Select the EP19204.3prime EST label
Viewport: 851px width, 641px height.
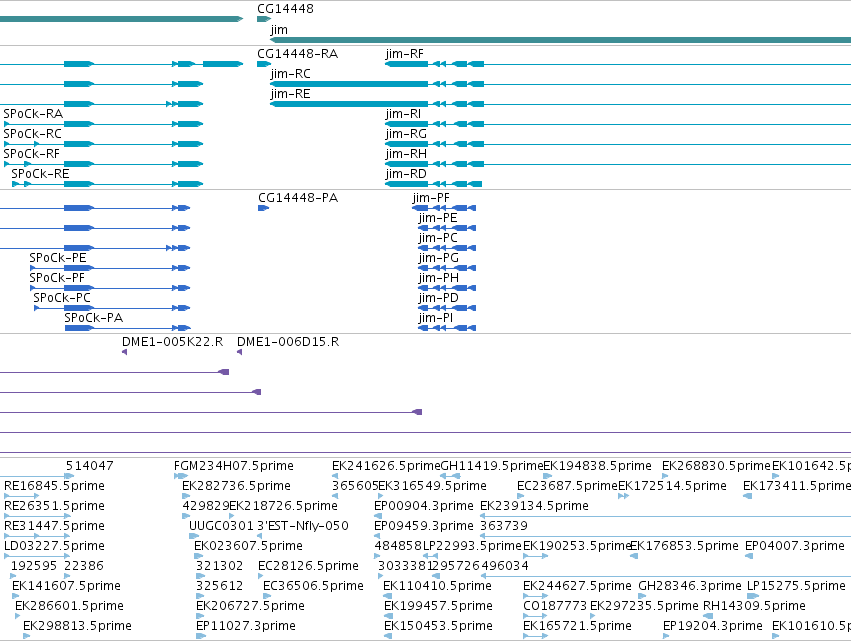point(713,627)
